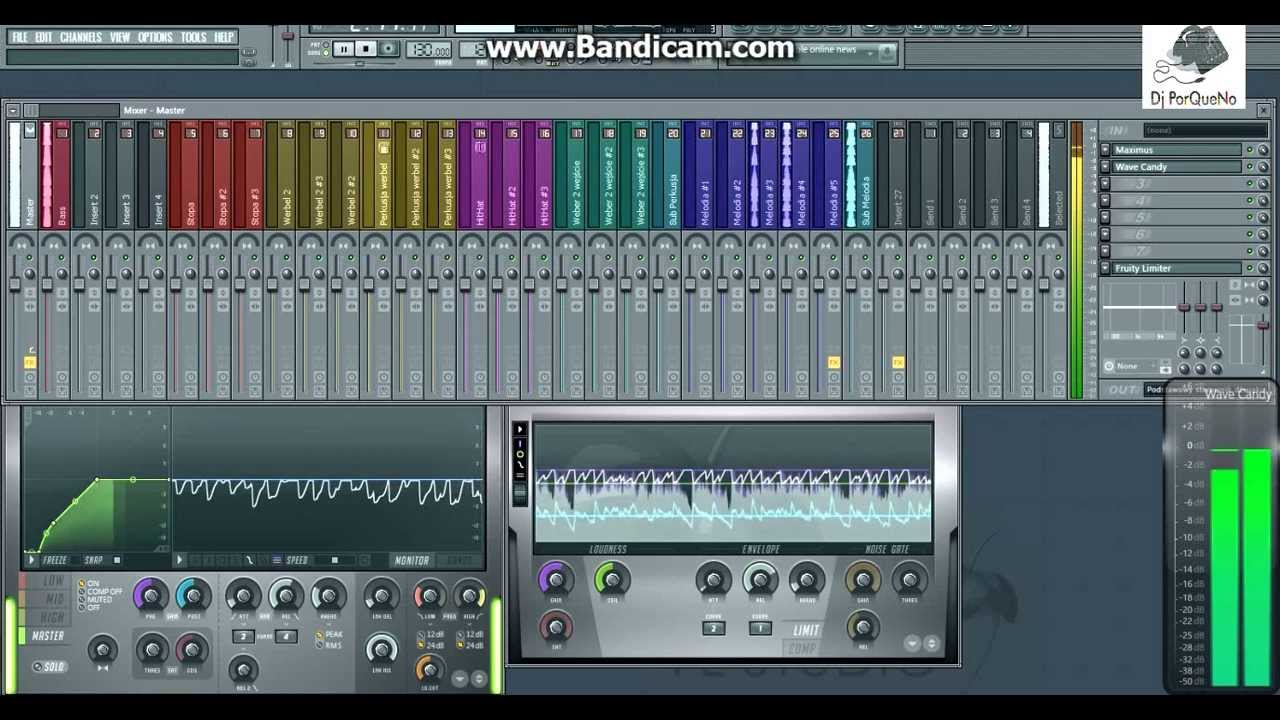Open the TOOLS menu

pos(194,37)
